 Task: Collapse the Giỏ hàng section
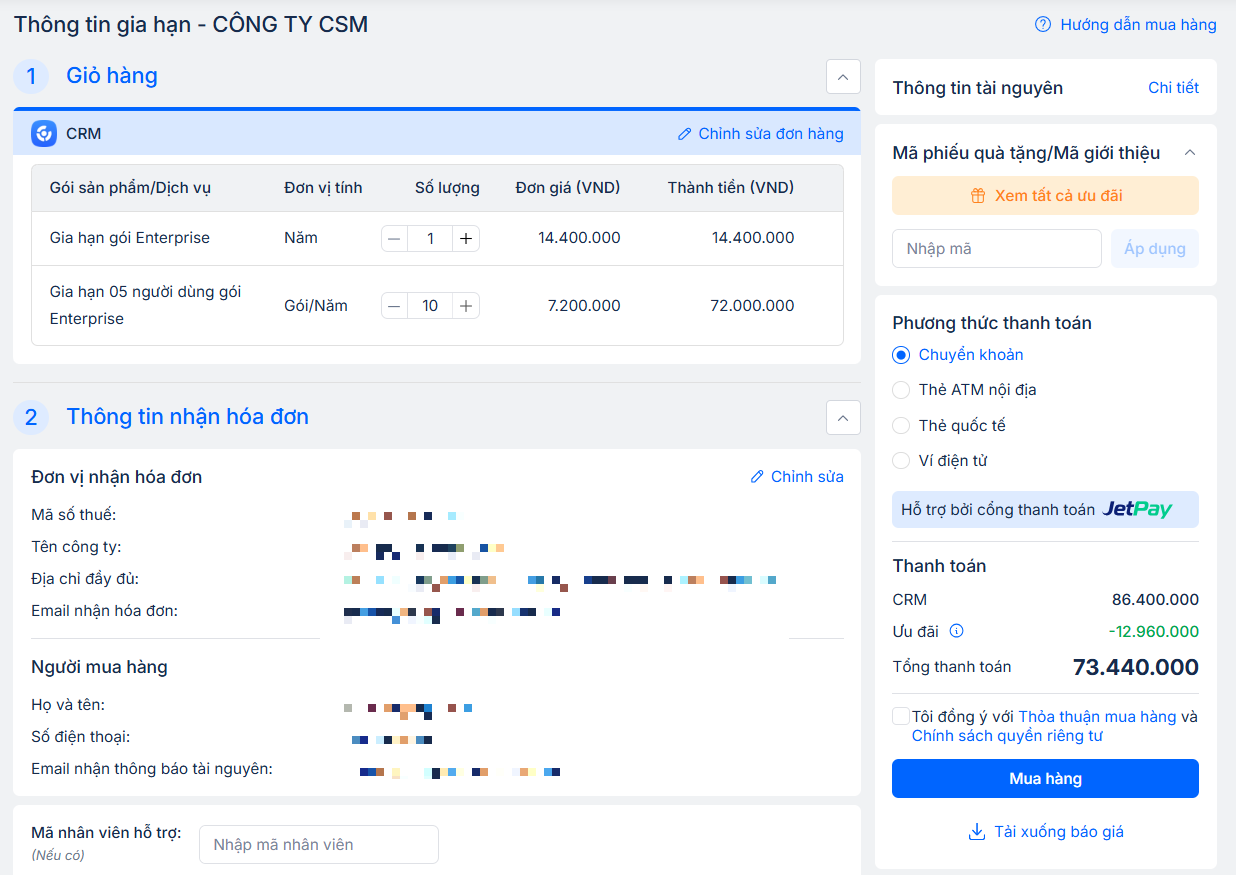point(843,77)
